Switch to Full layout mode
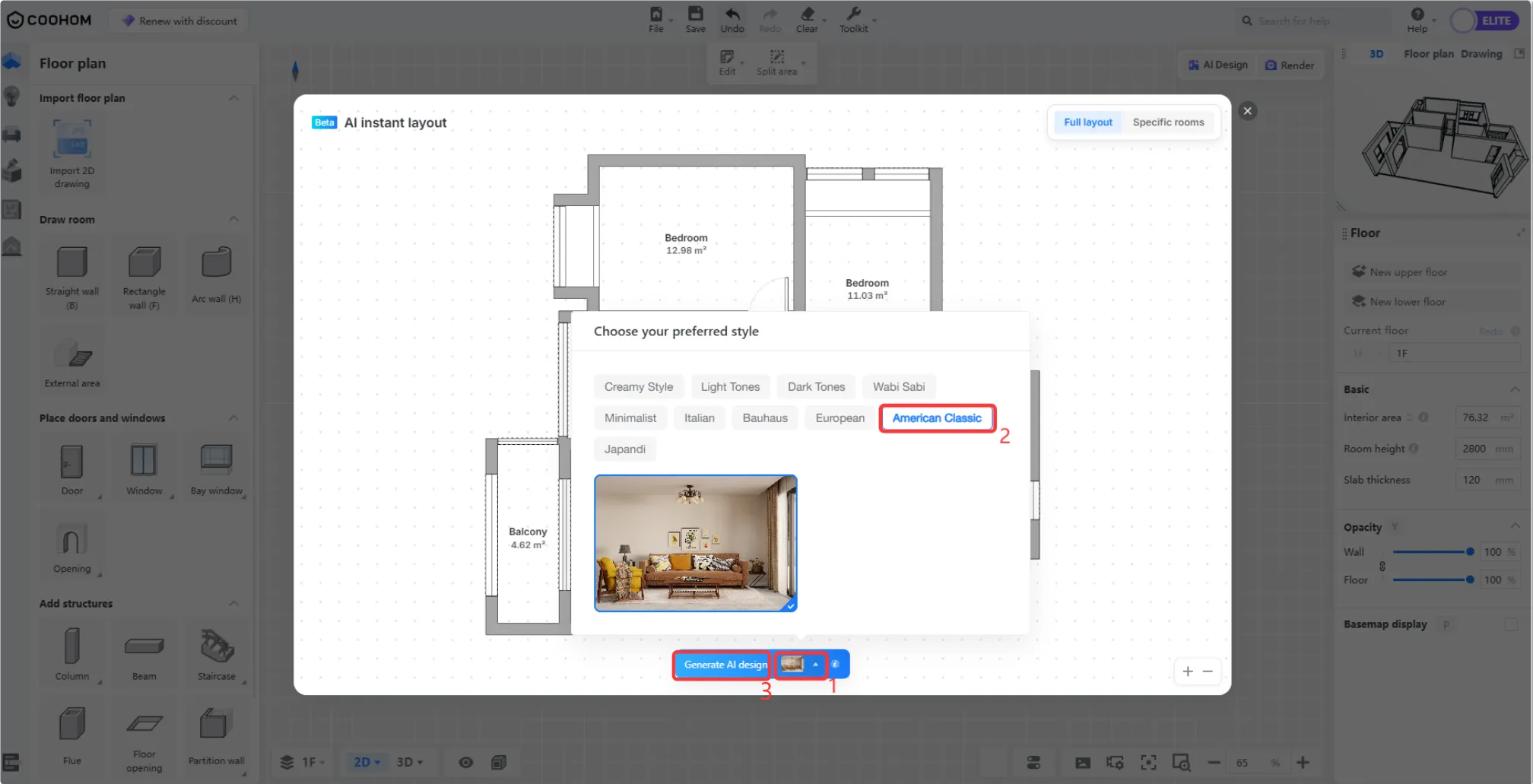Viewport: 1533px width, 784px height. pos(1087,122)
